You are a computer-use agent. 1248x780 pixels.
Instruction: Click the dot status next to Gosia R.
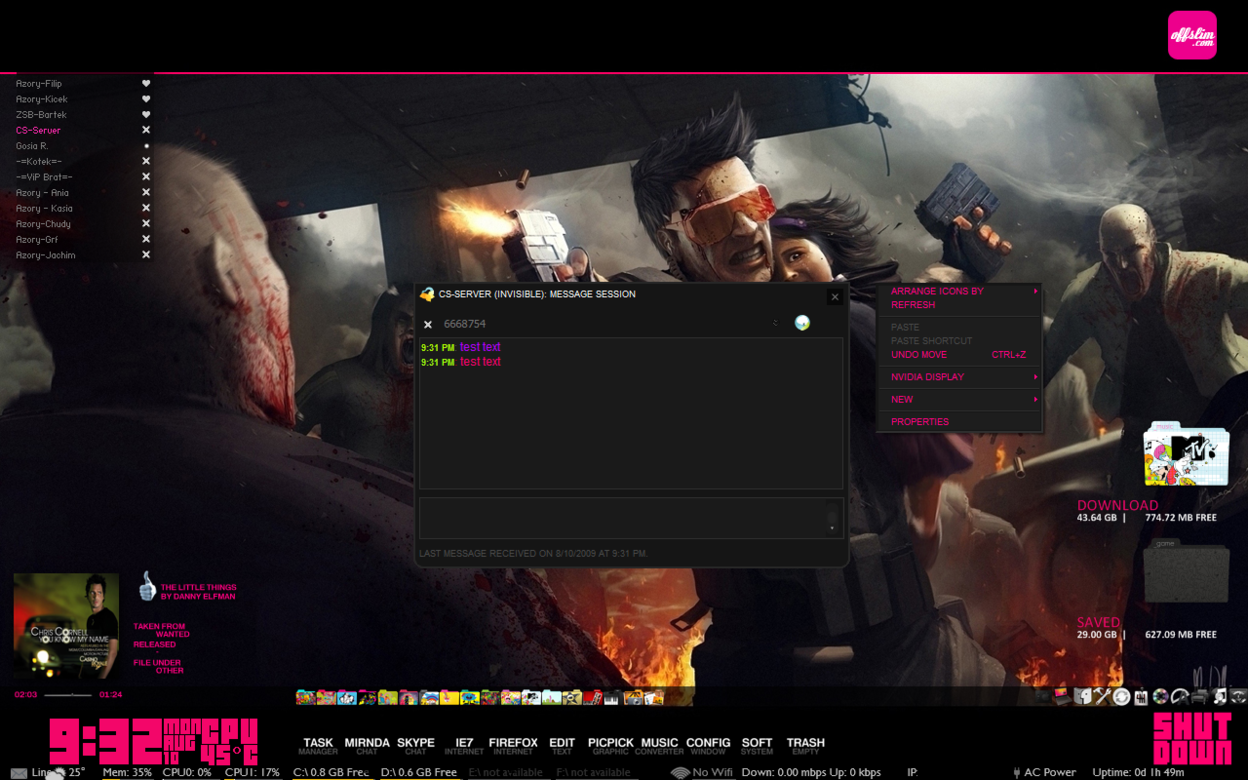click(146, 146)
